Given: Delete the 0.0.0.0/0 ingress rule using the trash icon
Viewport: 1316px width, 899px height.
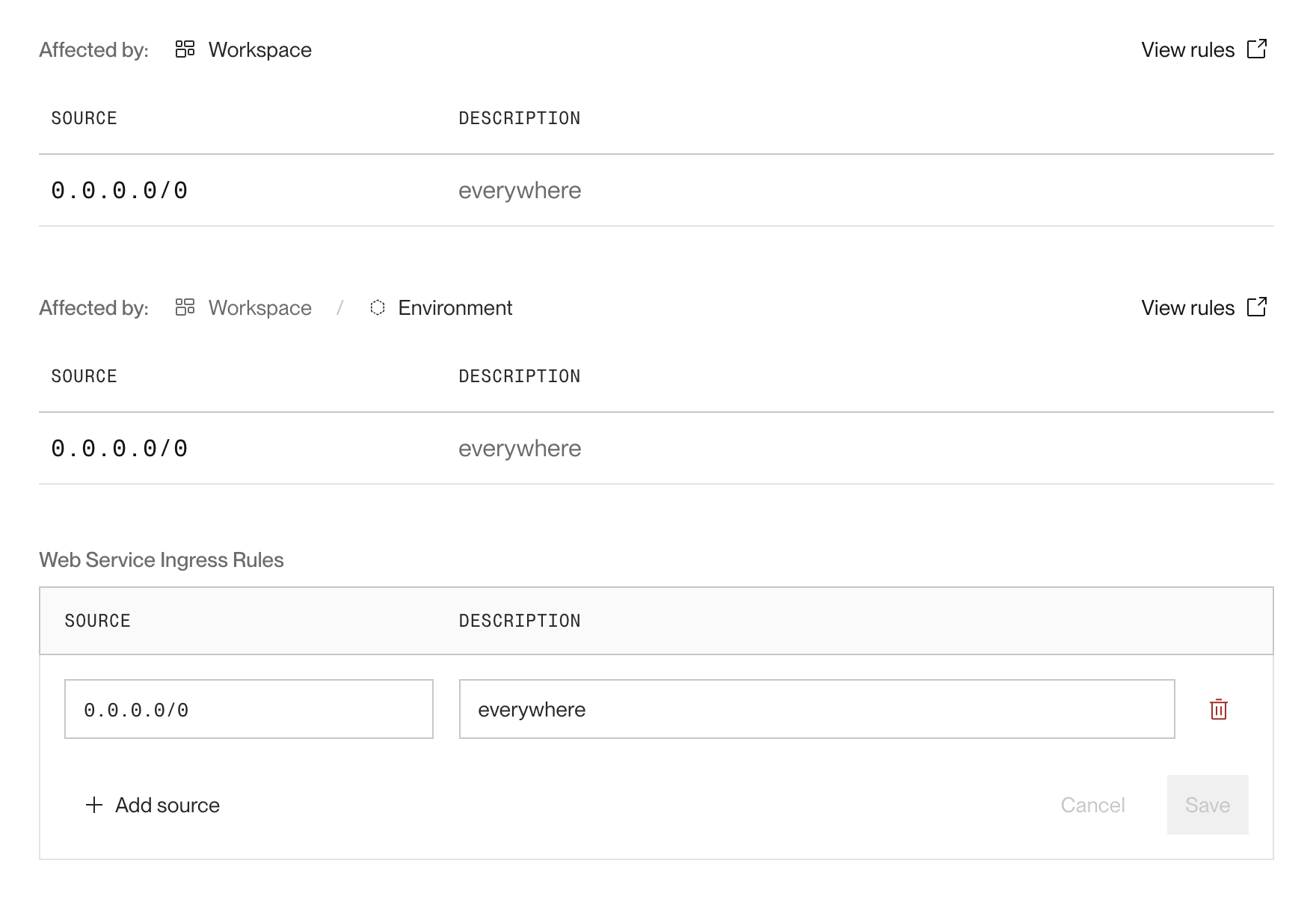Looking at the screenshot, I should pos(1218,709).
